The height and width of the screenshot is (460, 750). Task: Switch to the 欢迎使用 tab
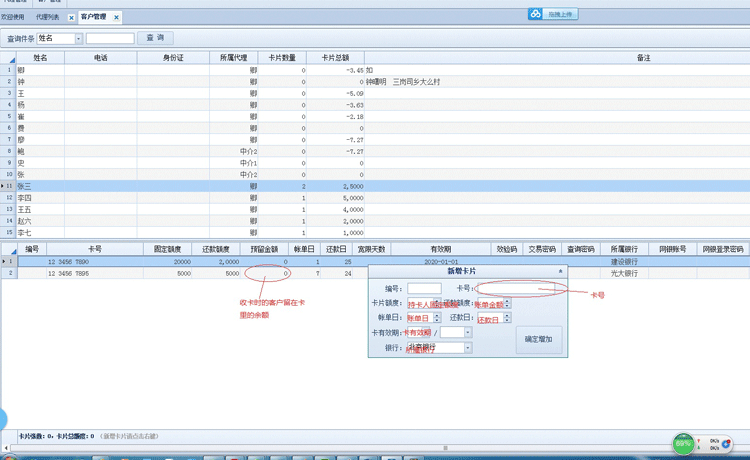15,18
